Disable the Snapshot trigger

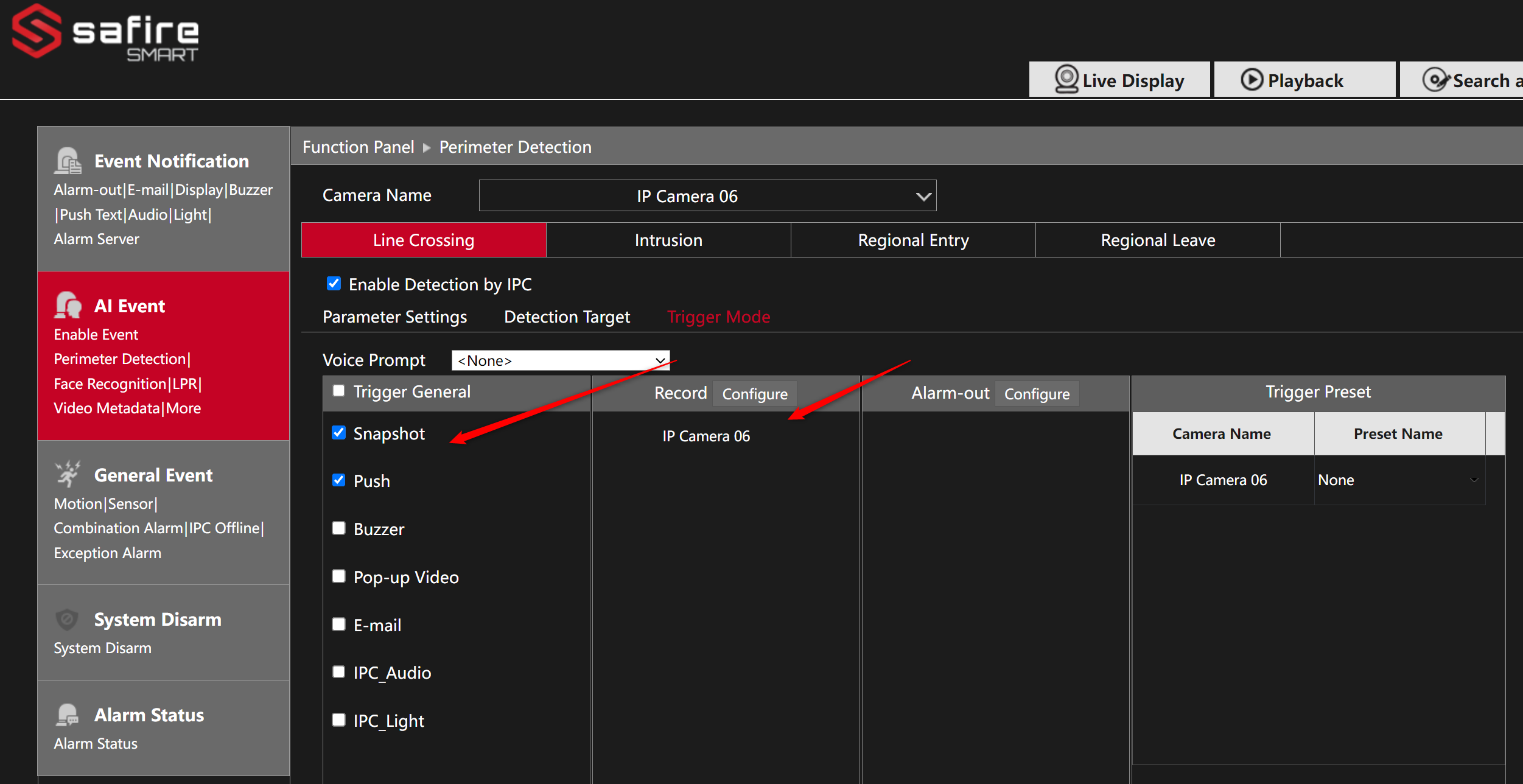pos(339,433)
